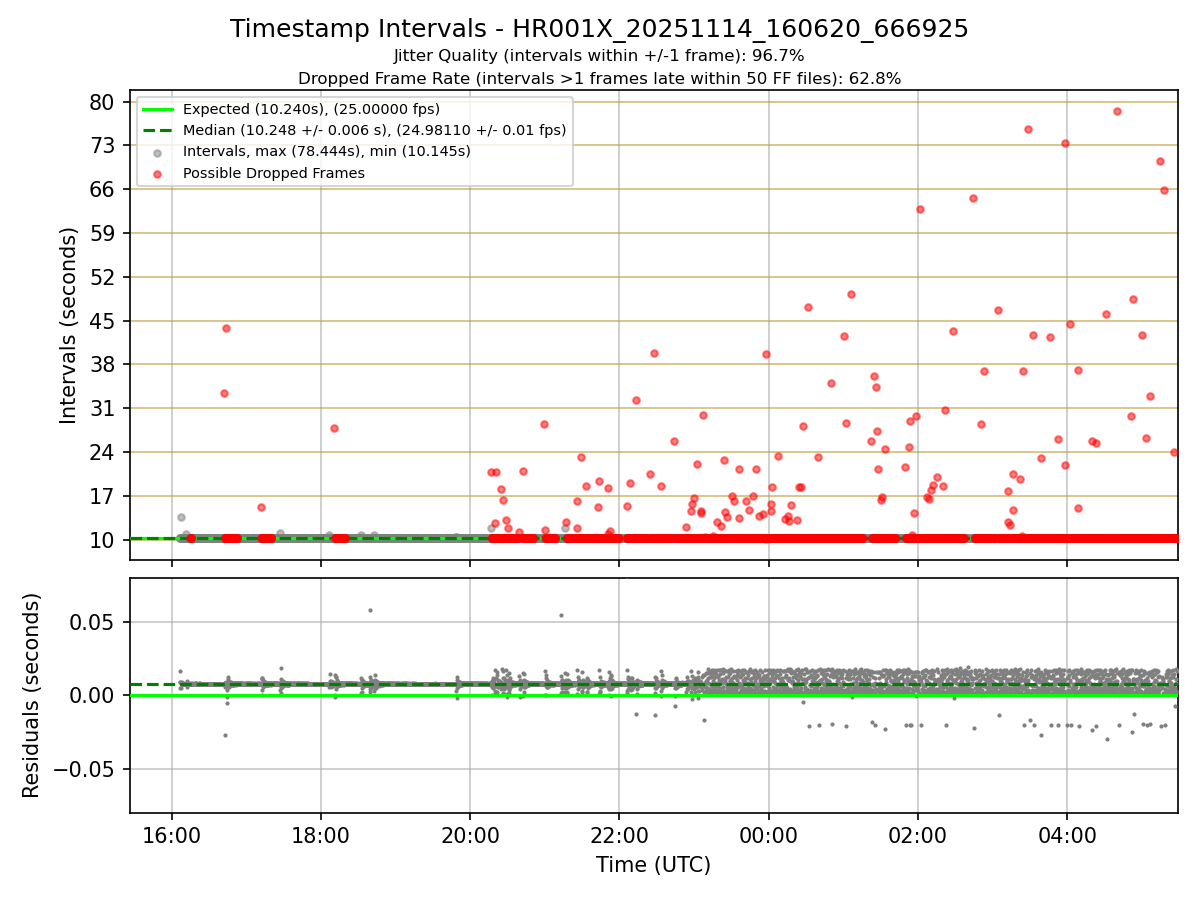Select the Dropped Frame Rate 62.8% subtitle line
The height and width of the screenshot is (900, 1200).
click(x=599, y=78)
